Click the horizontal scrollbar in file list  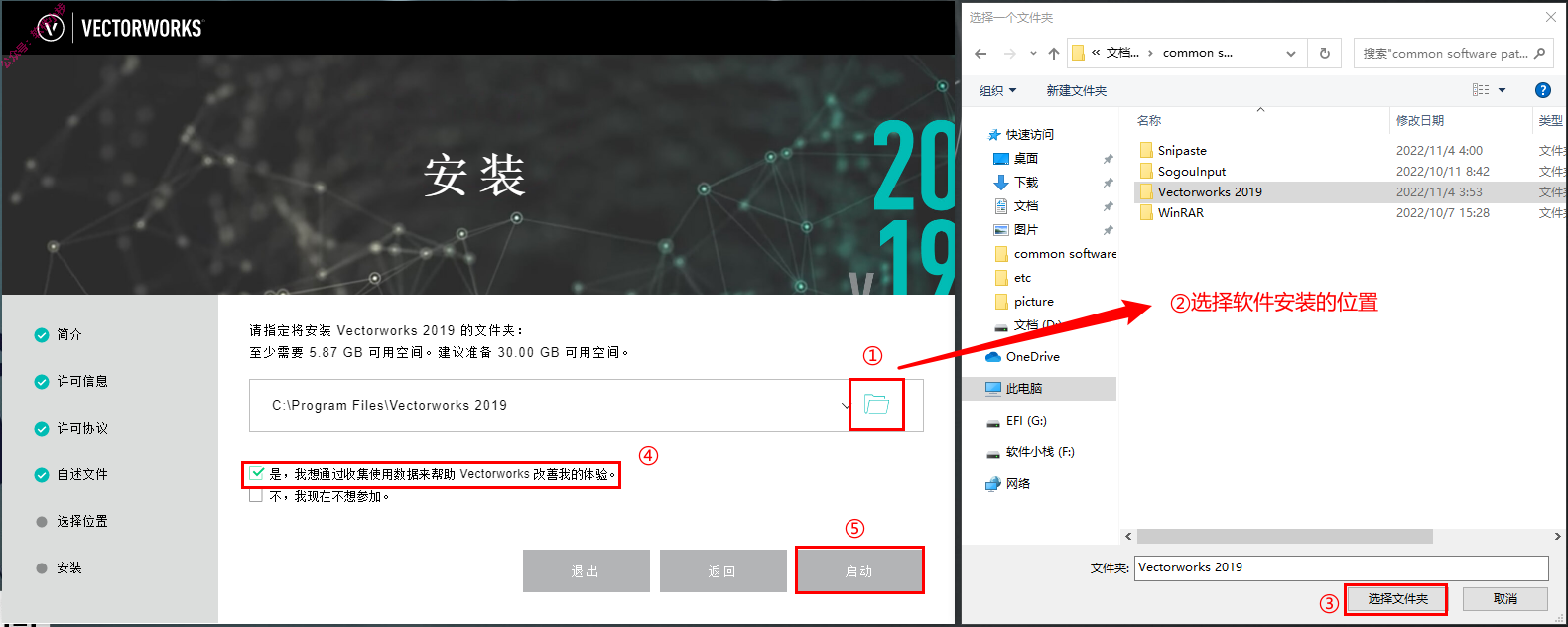1284,537
